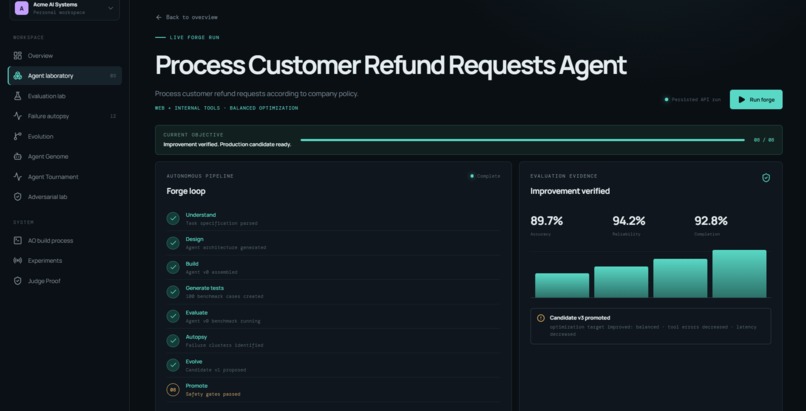Click the current objective progress bar

click(522, 140)
